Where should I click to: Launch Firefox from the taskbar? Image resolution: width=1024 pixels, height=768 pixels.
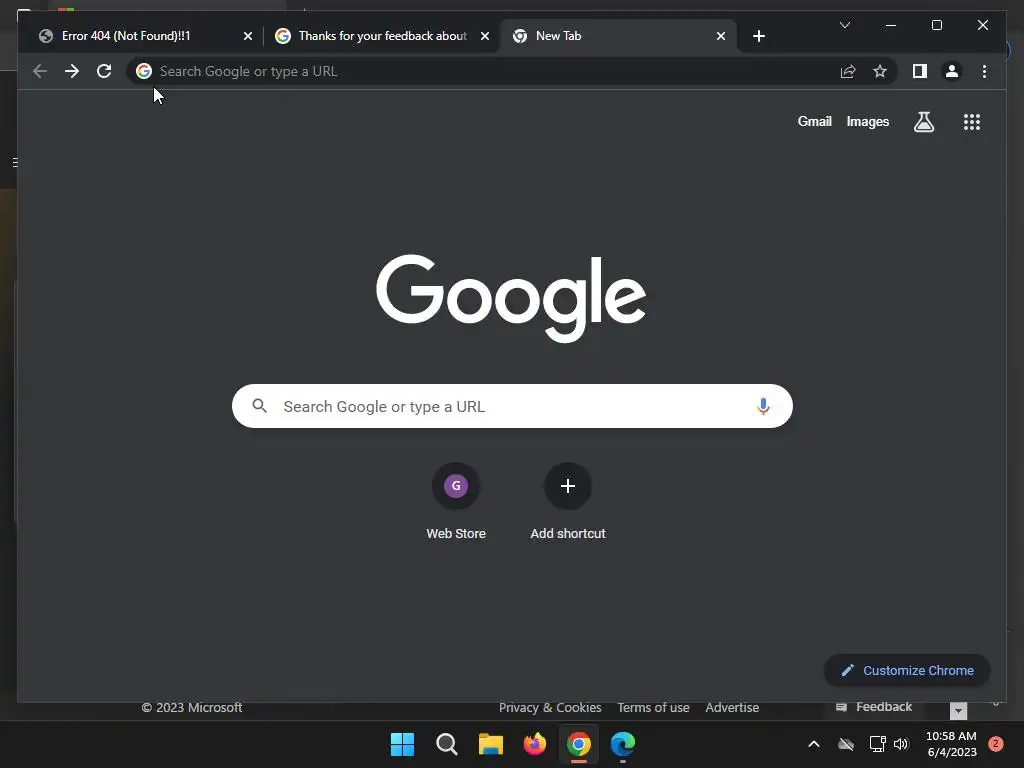pyautogui.click(x=535, y=744)
